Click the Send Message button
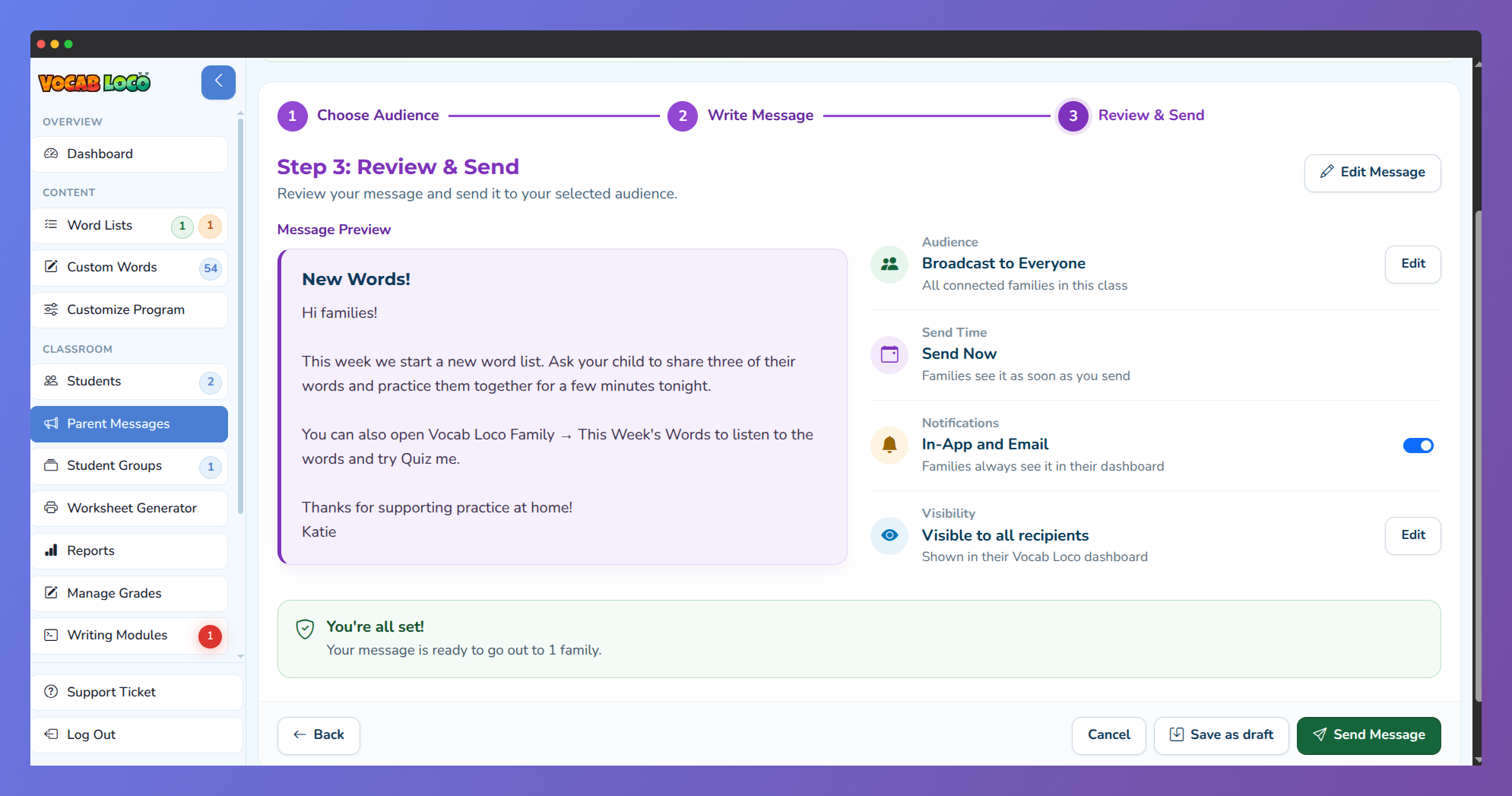1512x796 pixels. [1368, 736]
